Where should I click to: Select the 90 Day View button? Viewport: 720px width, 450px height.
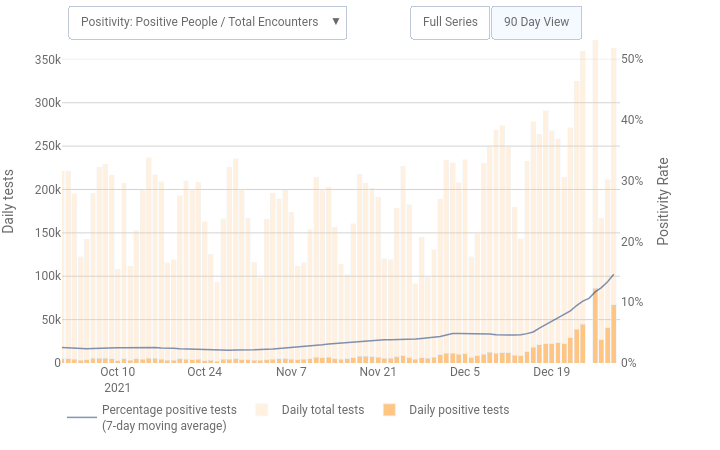536,21
